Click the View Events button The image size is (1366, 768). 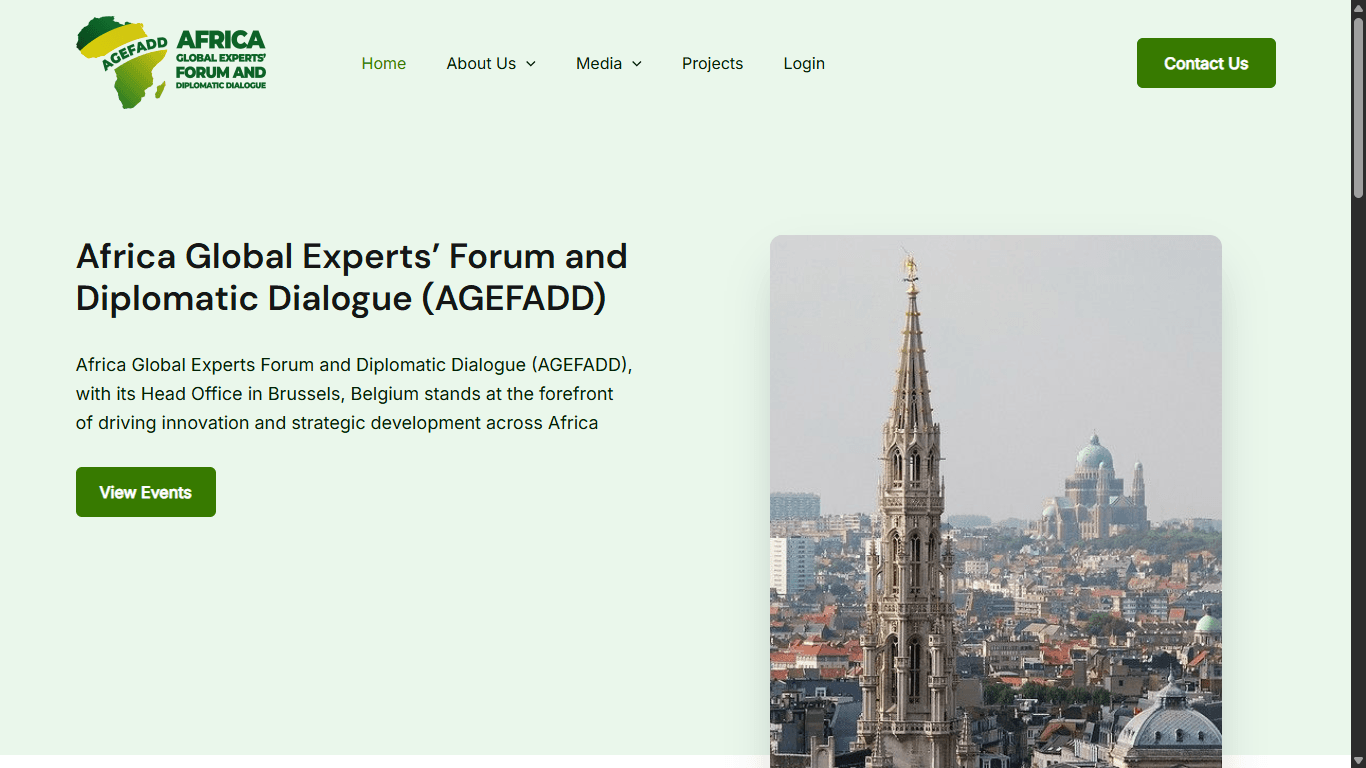point(146,492)
